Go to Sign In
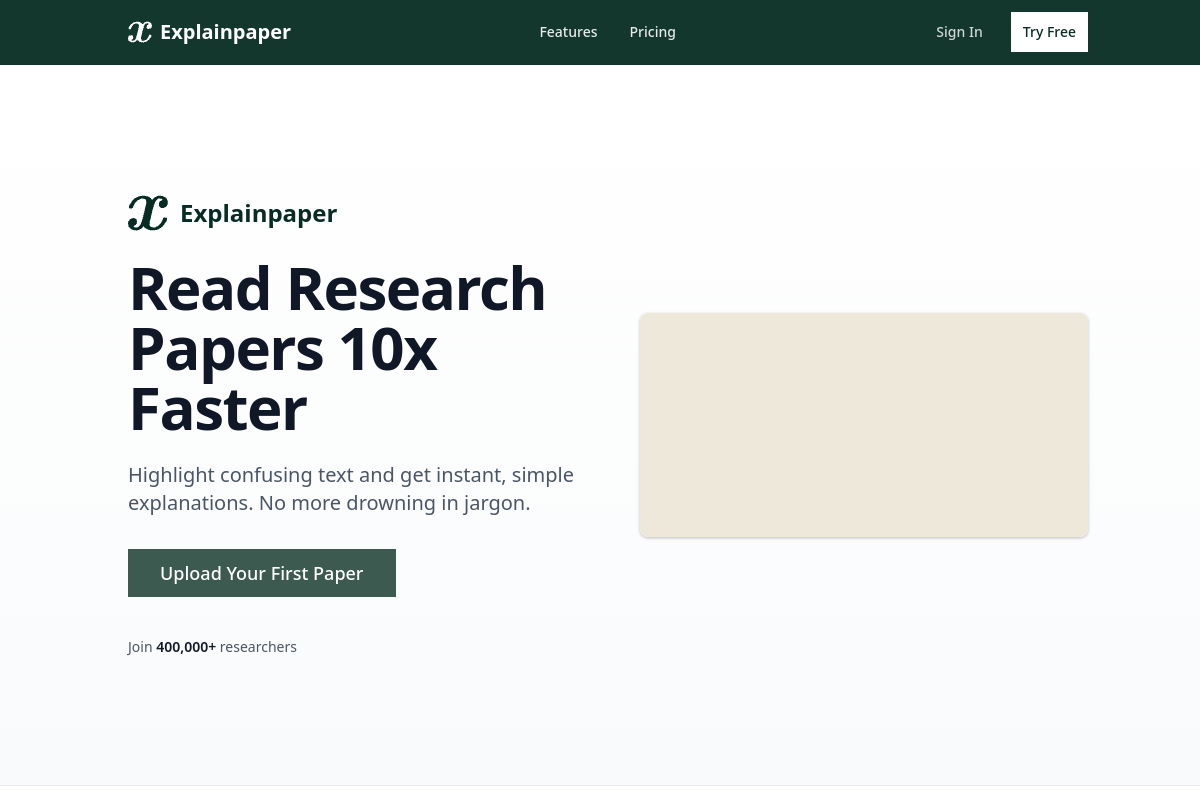 tap(959, 32)
